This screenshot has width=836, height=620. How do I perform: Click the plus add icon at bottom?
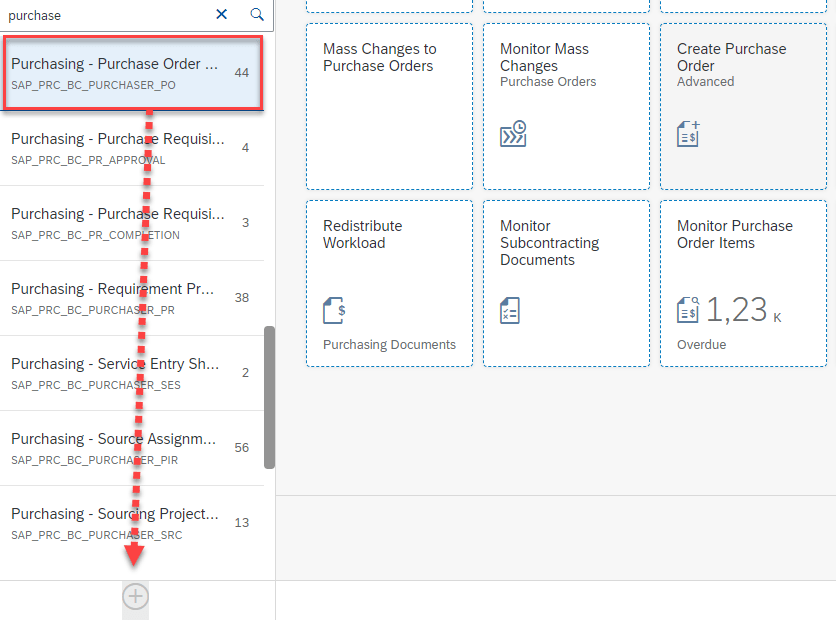(135, 597)
